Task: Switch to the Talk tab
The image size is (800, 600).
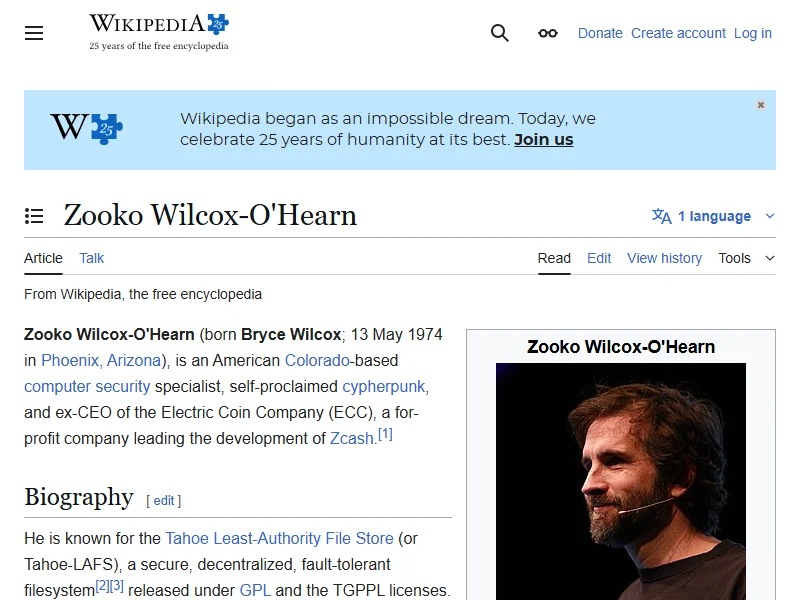Action: click(x=91, y=258)
